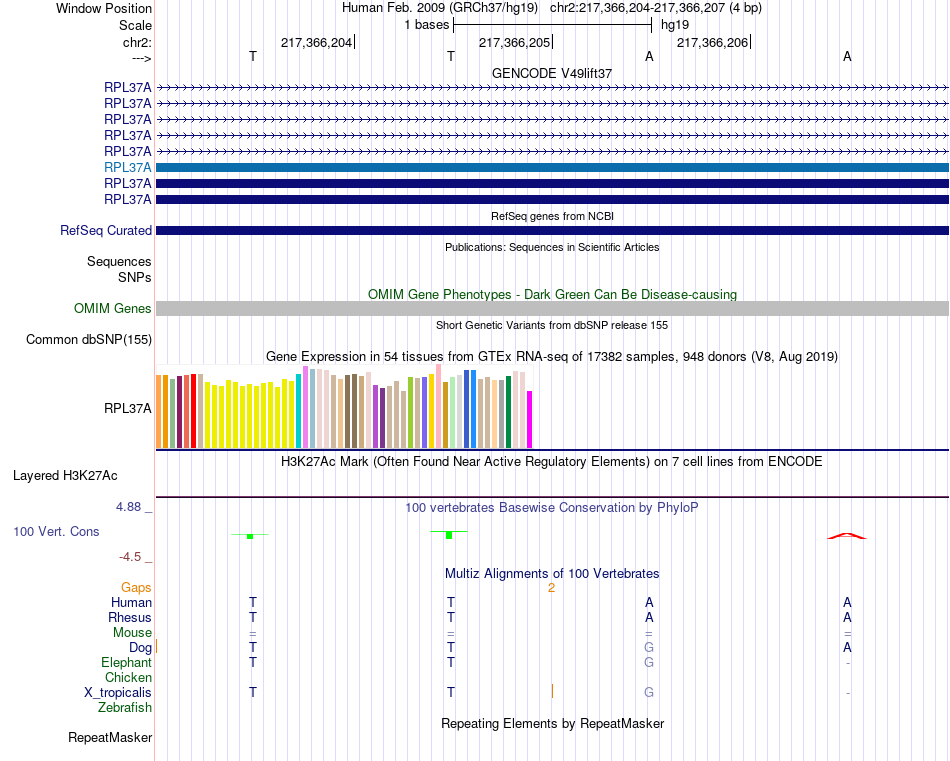Viewport: 950px width, 761px height.
Task: Click OMIM Gene Phenotypes green title
Action: (x=553, y=294)
